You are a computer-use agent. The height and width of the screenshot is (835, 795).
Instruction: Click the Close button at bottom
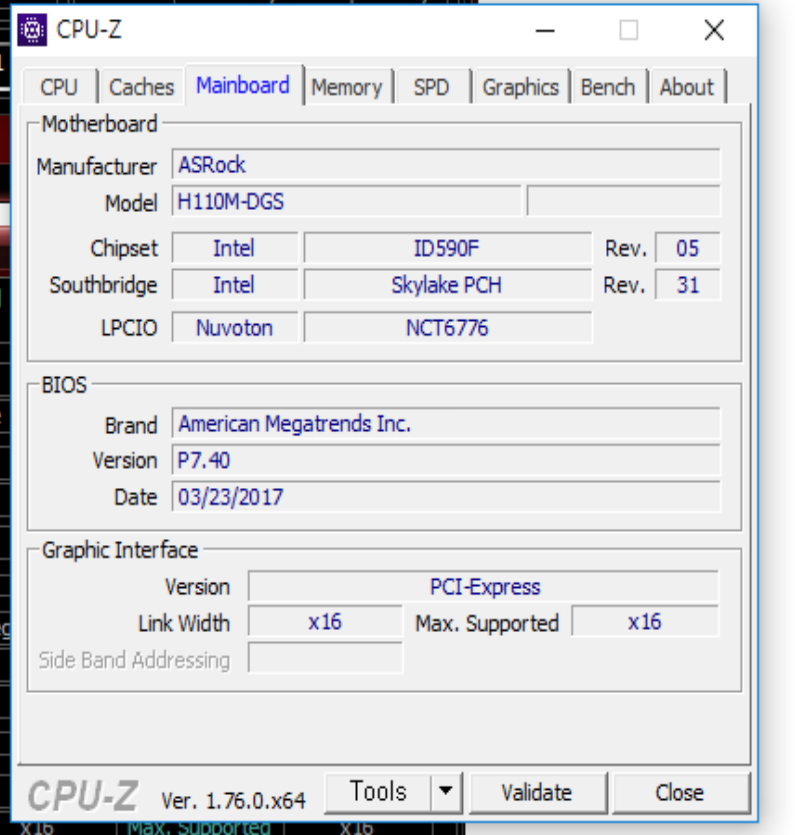tap(681, 793)
